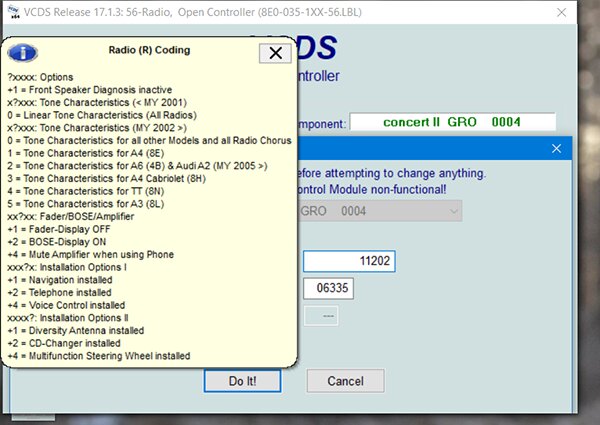Click the line 'Front Speaker Diagnosis inactive'
This screenshot has width=600, height=425.
(90, 90)
